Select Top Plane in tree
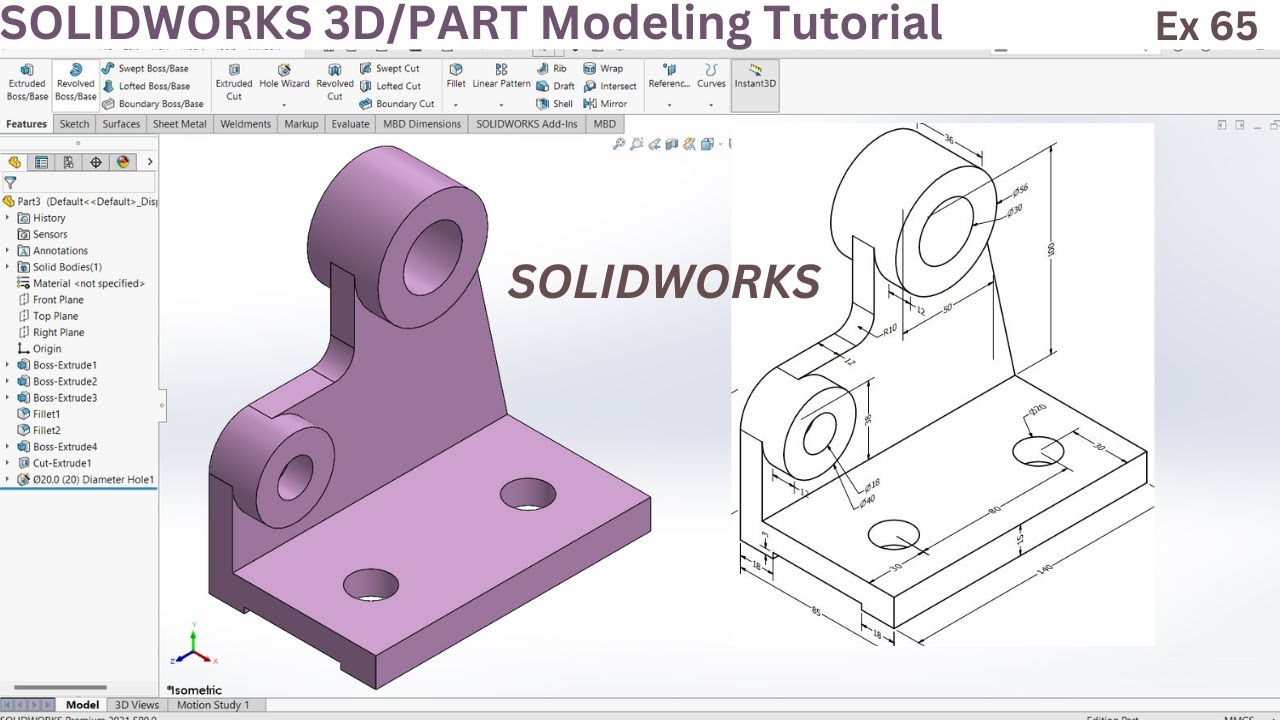 point(48,316)
